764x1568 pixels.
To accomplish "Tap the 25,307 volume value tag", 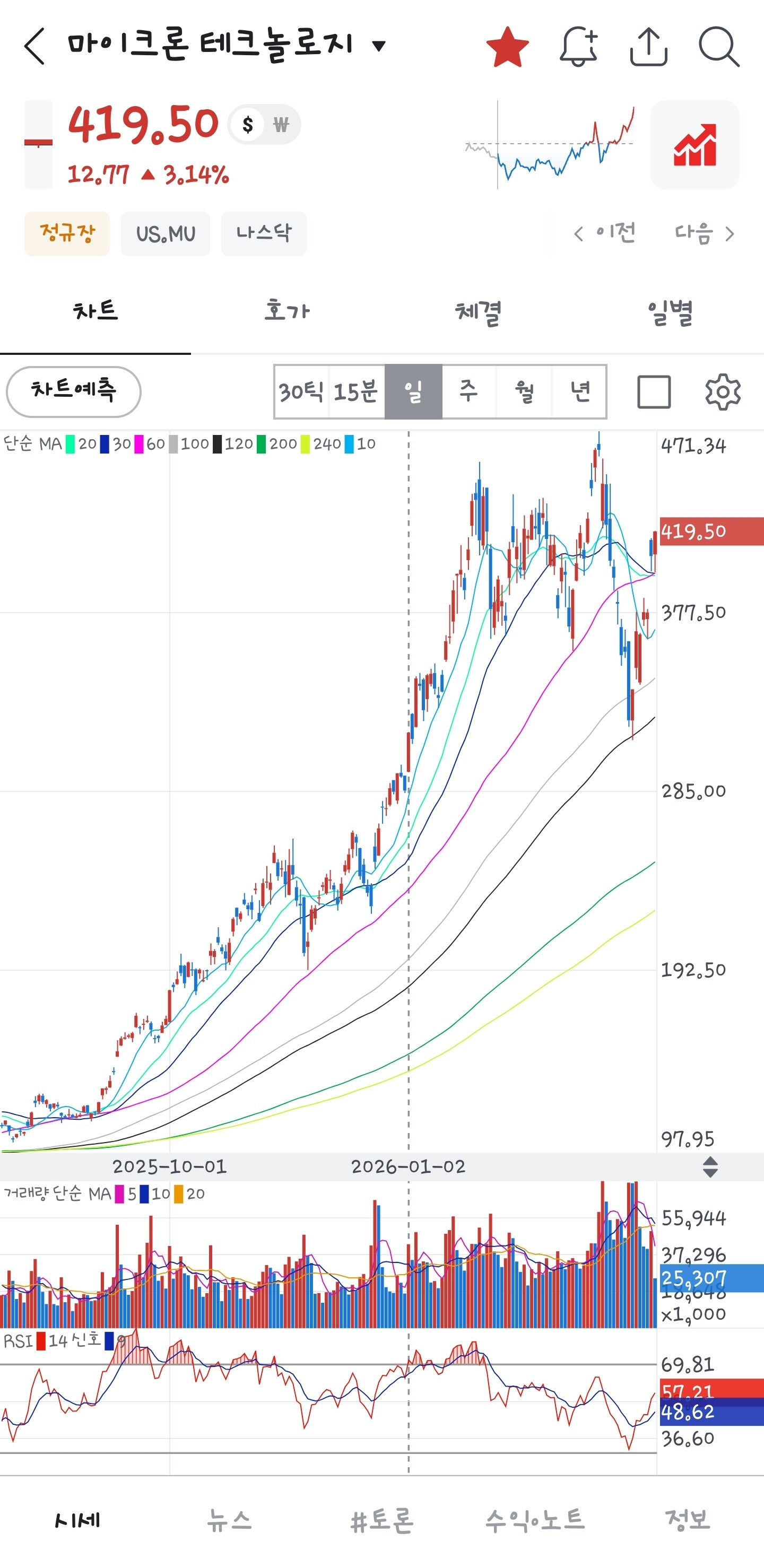I will tap(711, 1278).
